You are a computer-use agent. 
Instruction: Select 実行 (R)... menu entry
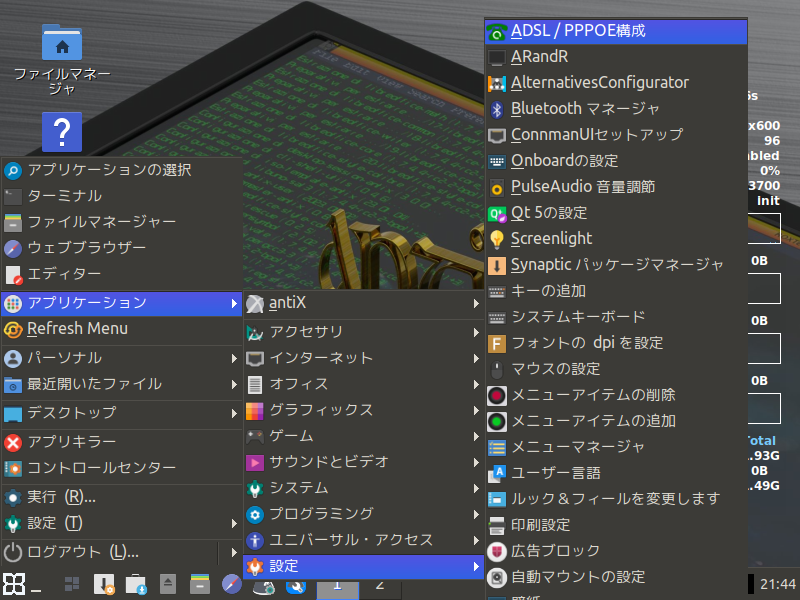click(x=122, y=497)
